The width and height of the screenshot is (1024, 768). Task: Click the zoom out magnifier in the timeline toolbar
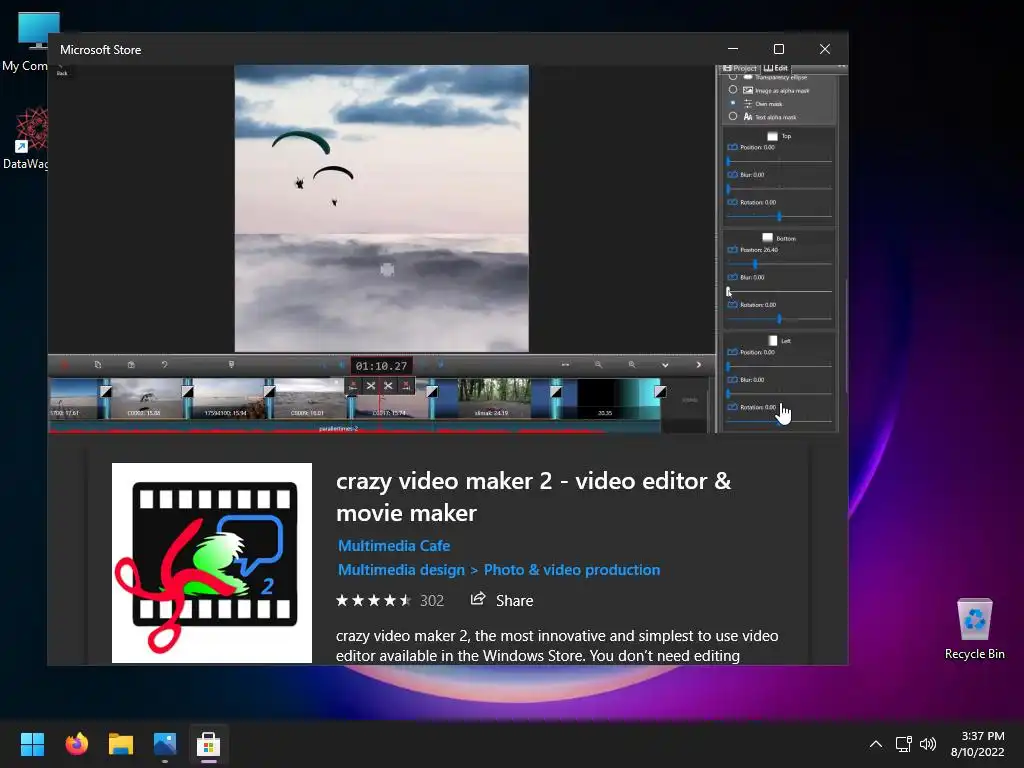[598, 365]
